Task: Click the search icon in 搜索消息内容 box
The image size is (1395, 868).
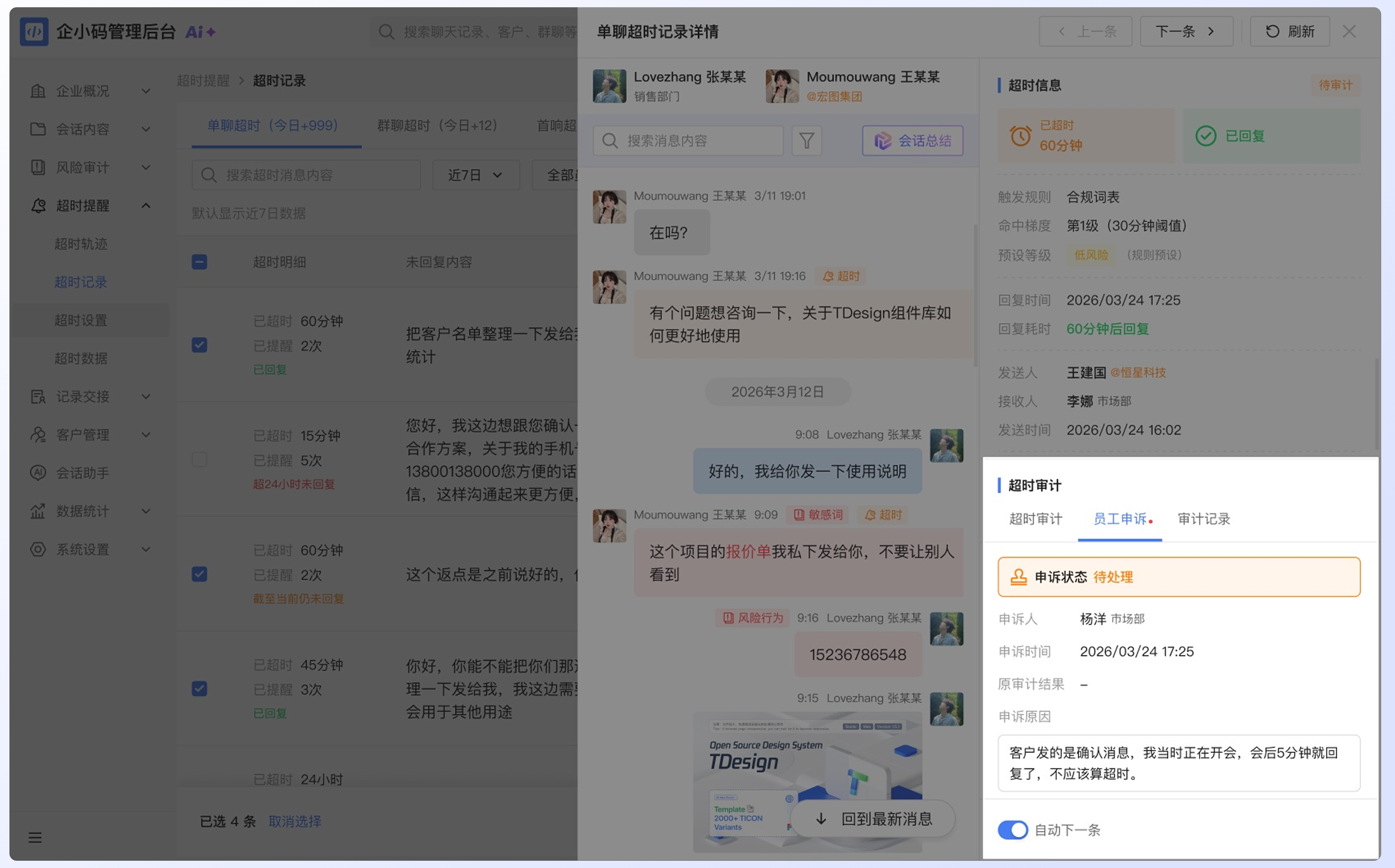Action: 610,141
